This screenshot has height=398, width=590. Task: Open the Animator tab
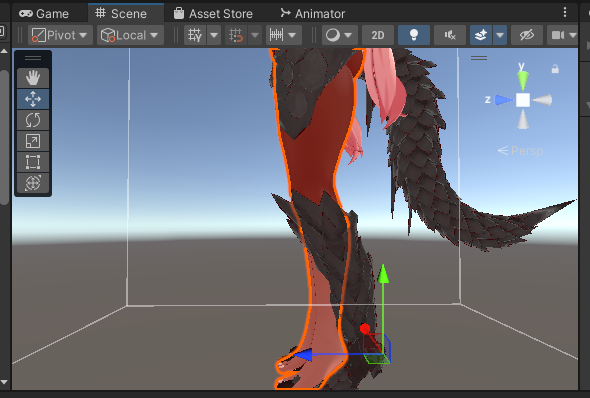click(313, 14)
